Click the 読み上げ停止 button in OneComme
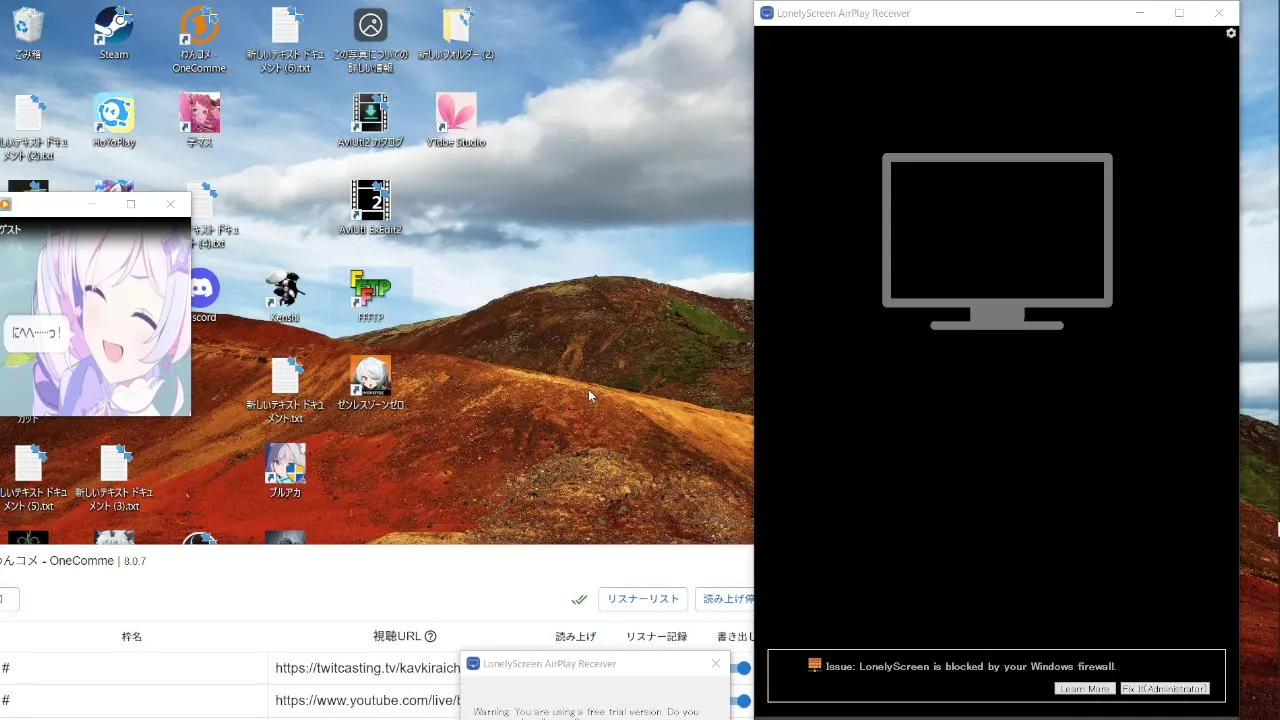1280x720 pixels. pyautogui.click(x=723, y=599)
